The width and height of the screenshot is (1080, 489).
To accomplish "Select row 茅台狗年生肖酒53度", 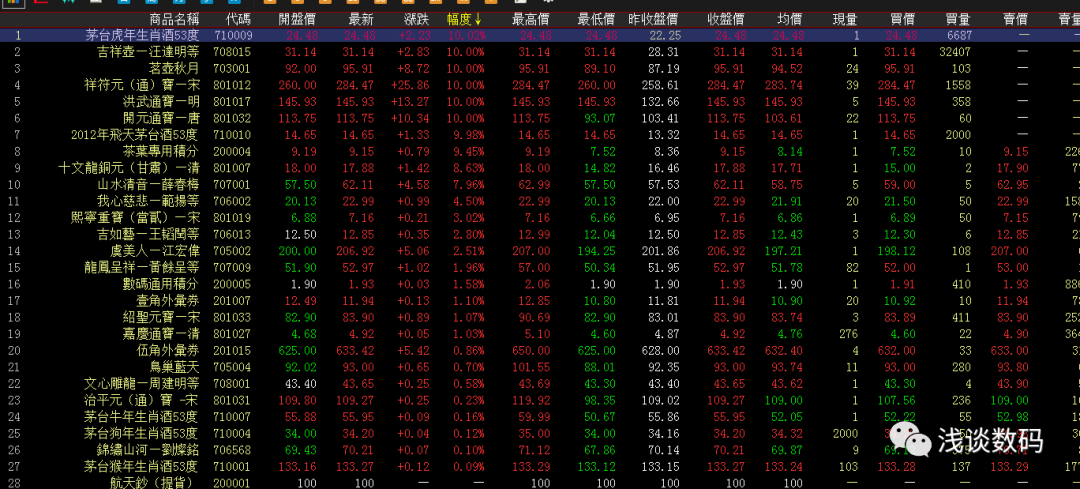I will coord(540,433).
